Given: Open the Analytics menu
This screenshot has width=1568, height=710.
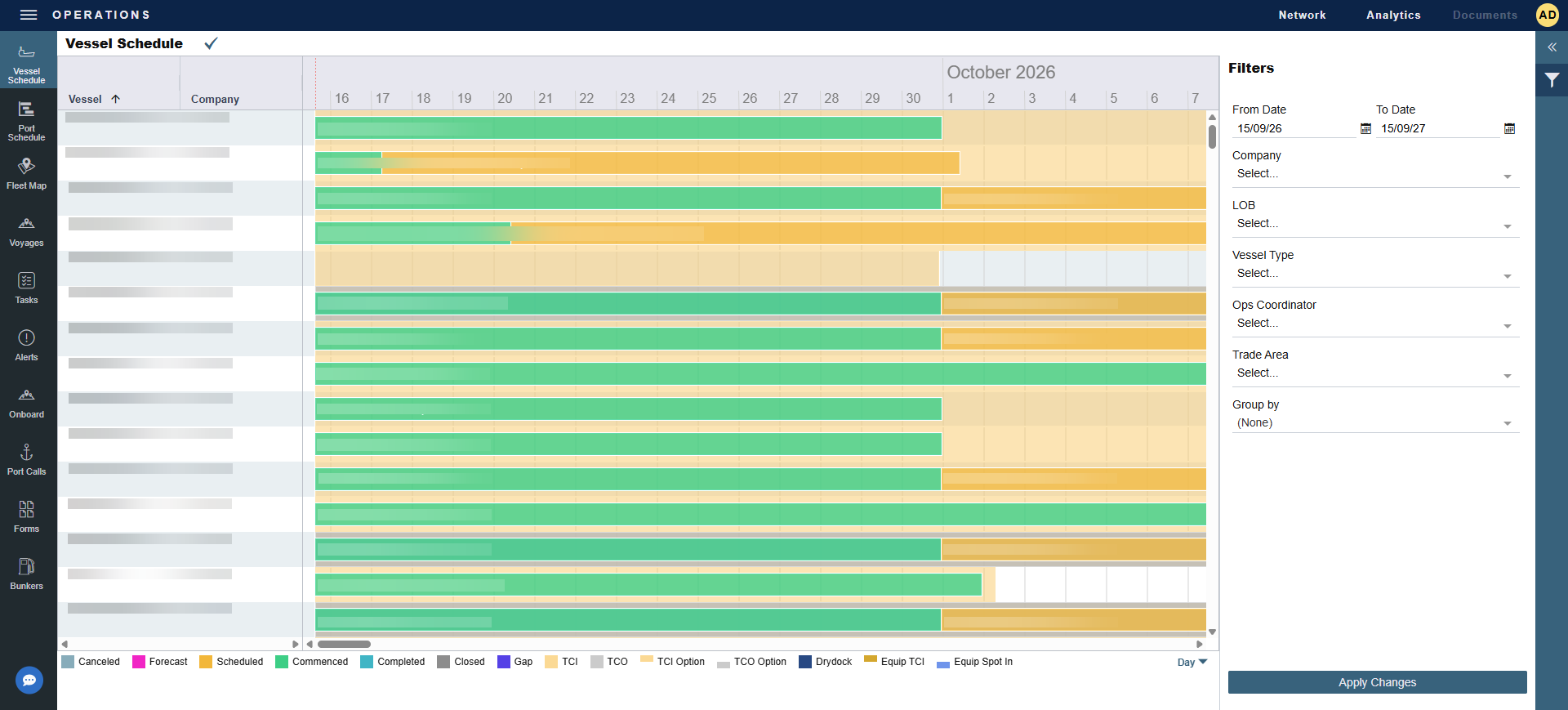Looking at the screenshot, I should 1393,15.
